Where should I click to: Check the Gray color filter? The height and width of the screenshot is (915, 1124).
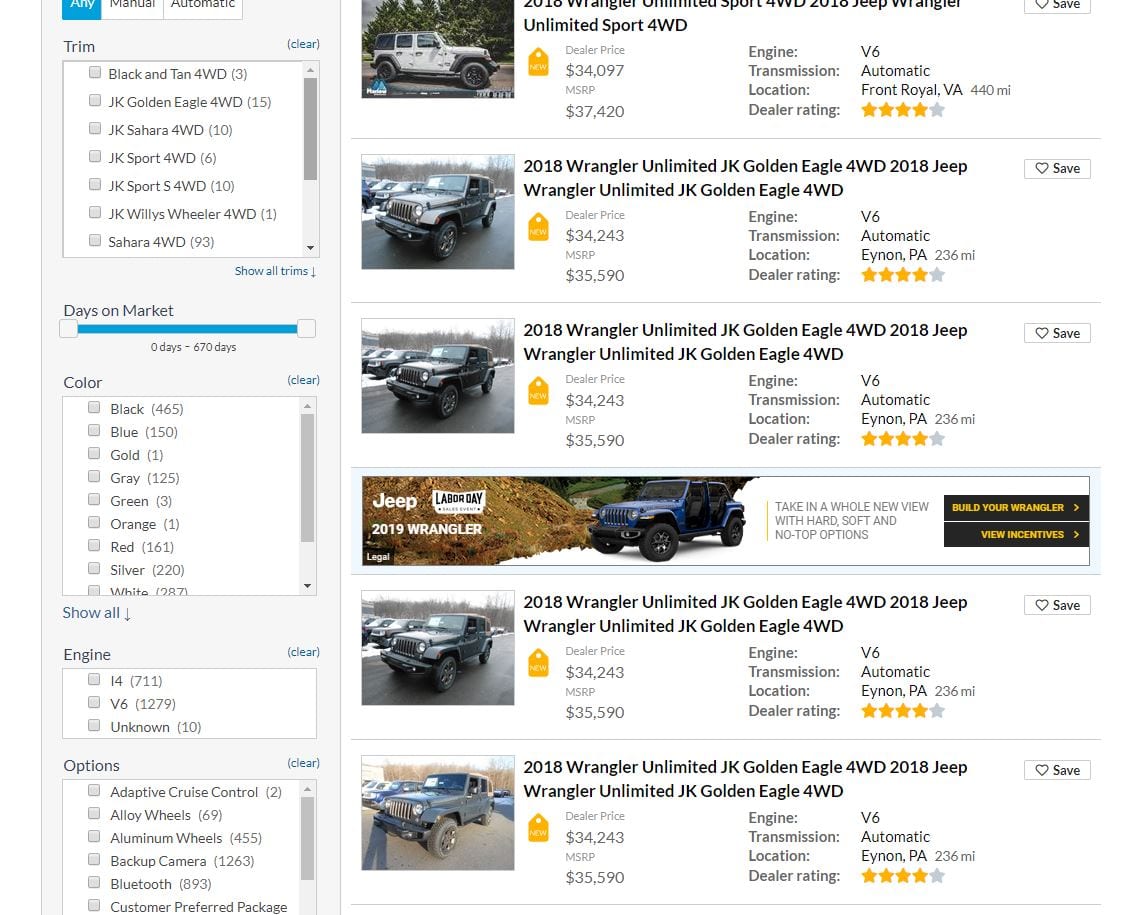coord(94,476)
